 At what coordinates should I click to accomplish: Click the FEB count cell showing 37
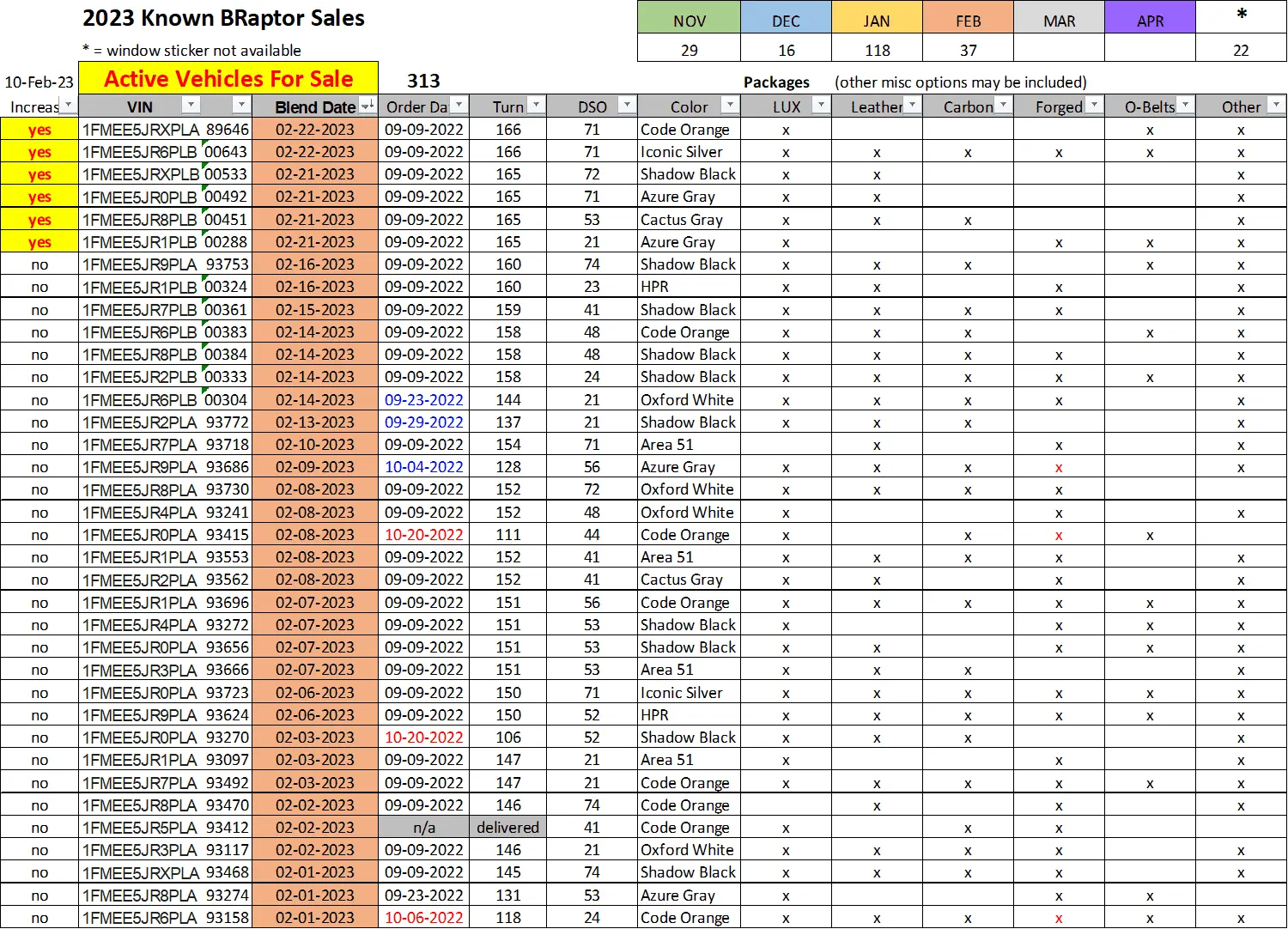pyautogui.click(x=968, y=49)
